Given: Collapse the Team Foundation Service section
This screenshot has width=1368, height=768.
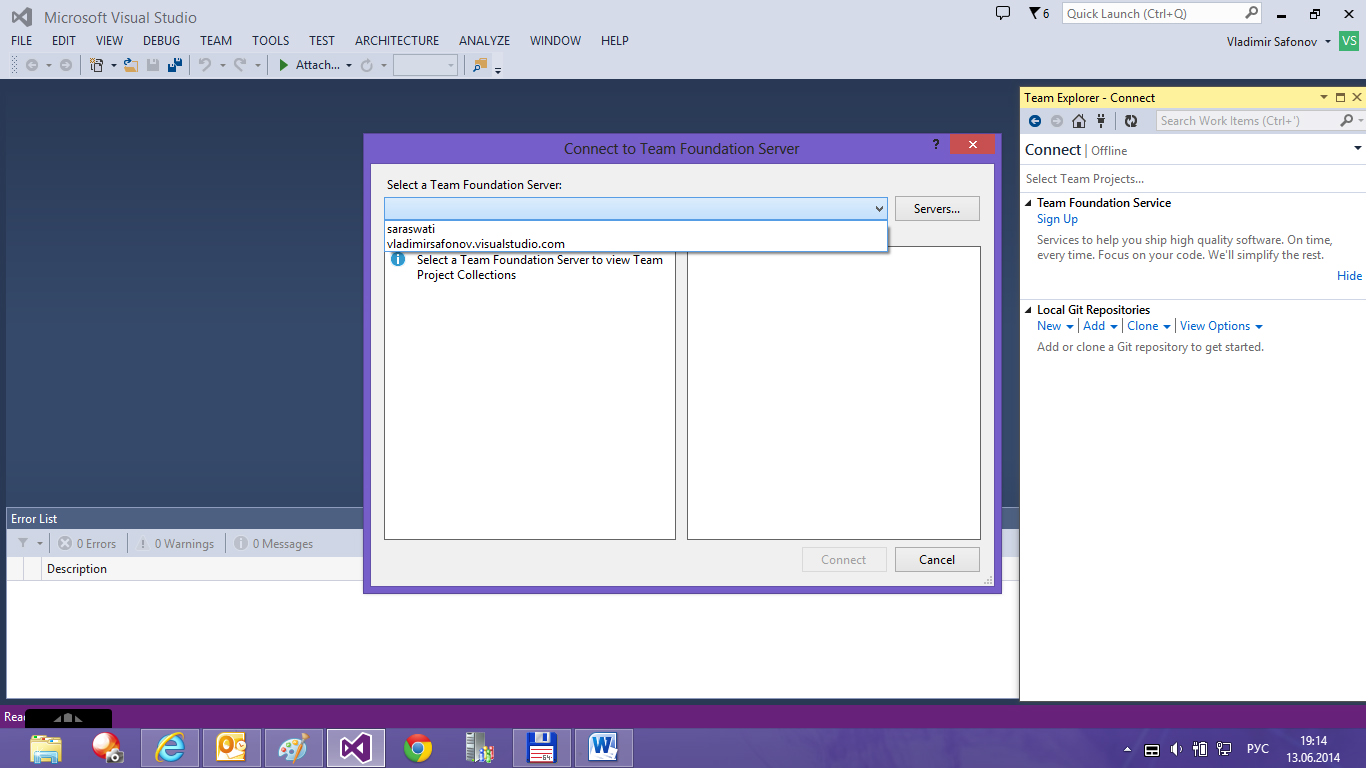Looking at the screenshot, I should point(1029,203).
